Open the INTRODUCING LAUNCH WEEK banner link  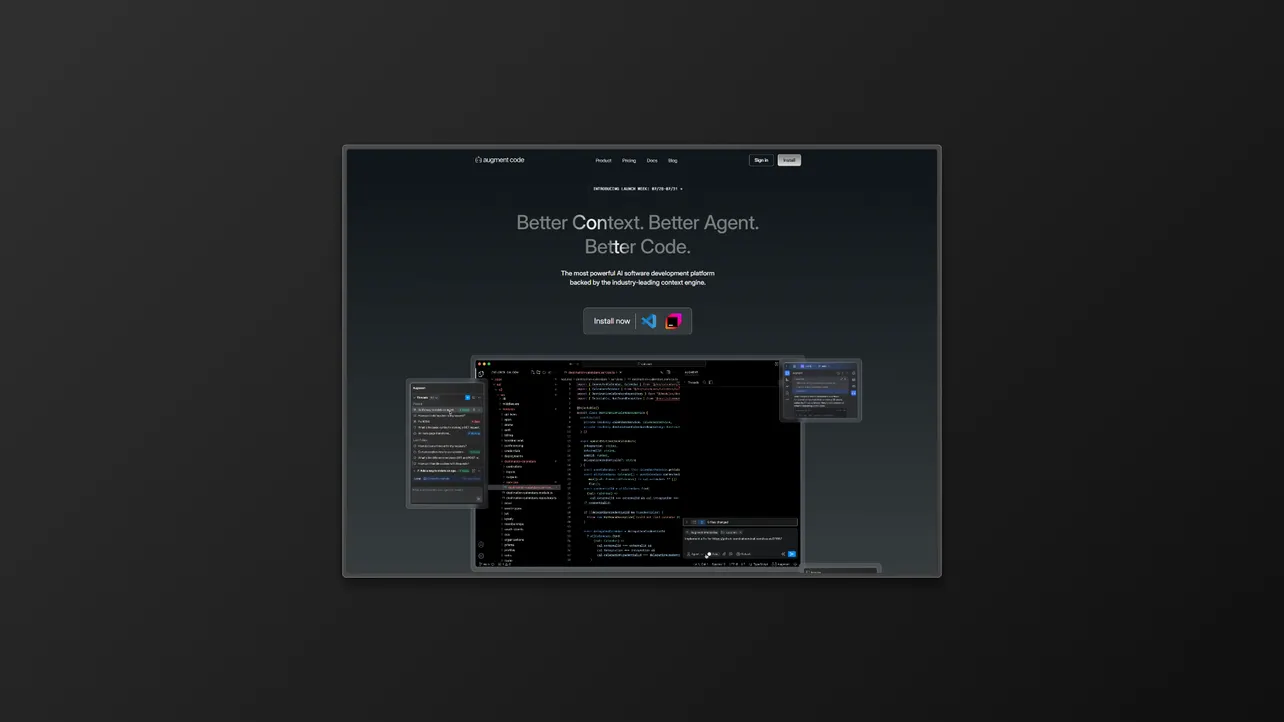[637, 188]
